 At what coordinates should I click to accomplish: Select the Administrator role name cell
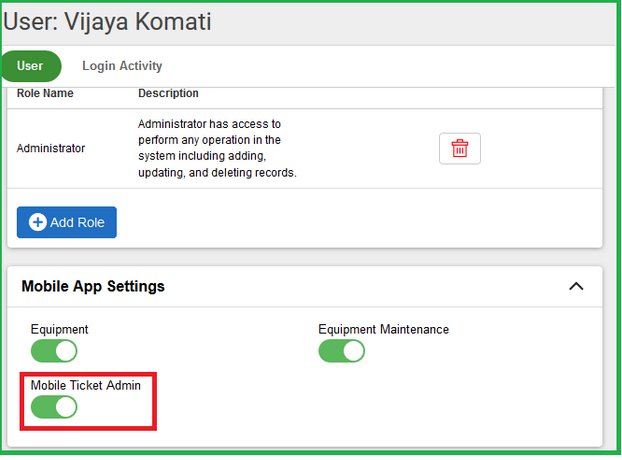coord(51,148)
